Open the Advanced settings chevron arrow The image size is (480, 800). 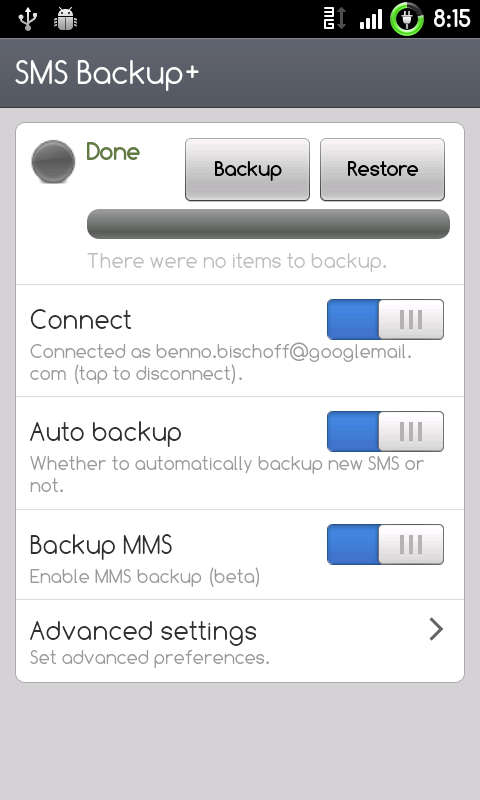tap(436, 630)
